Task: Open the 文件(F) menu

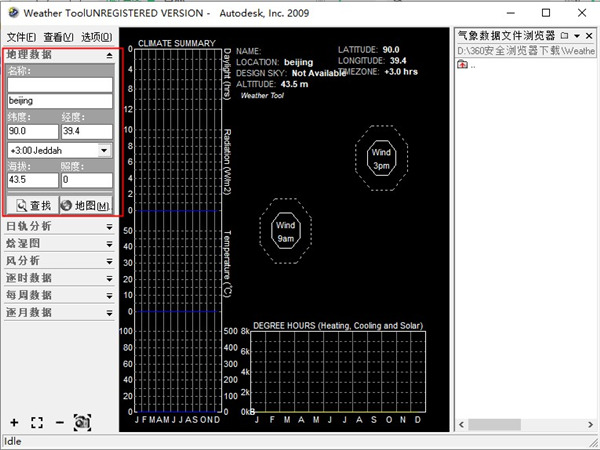Action: click(21, 36)
